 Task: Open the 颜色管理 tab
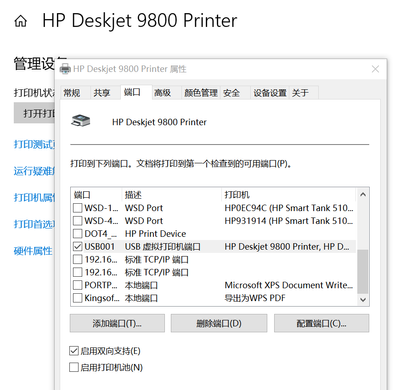tap(201, 93)
